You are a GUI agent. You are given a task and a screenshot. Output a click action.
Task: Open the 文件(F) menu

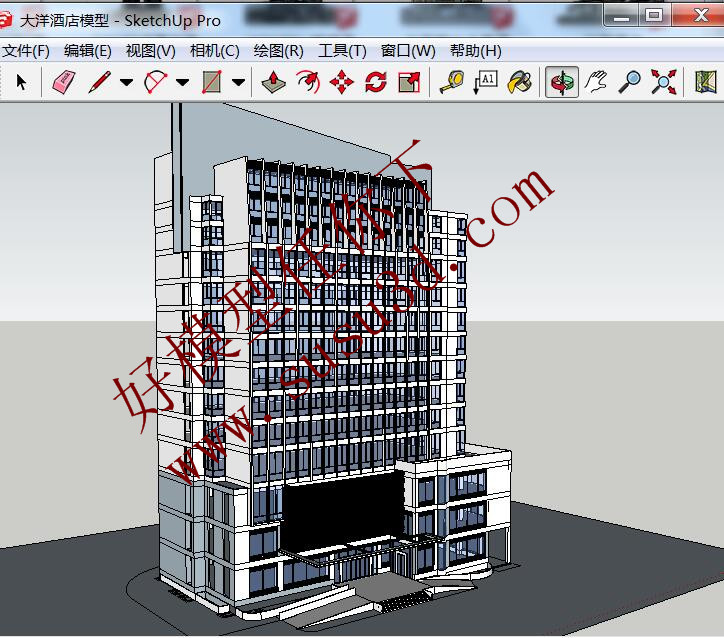point(26,51)
